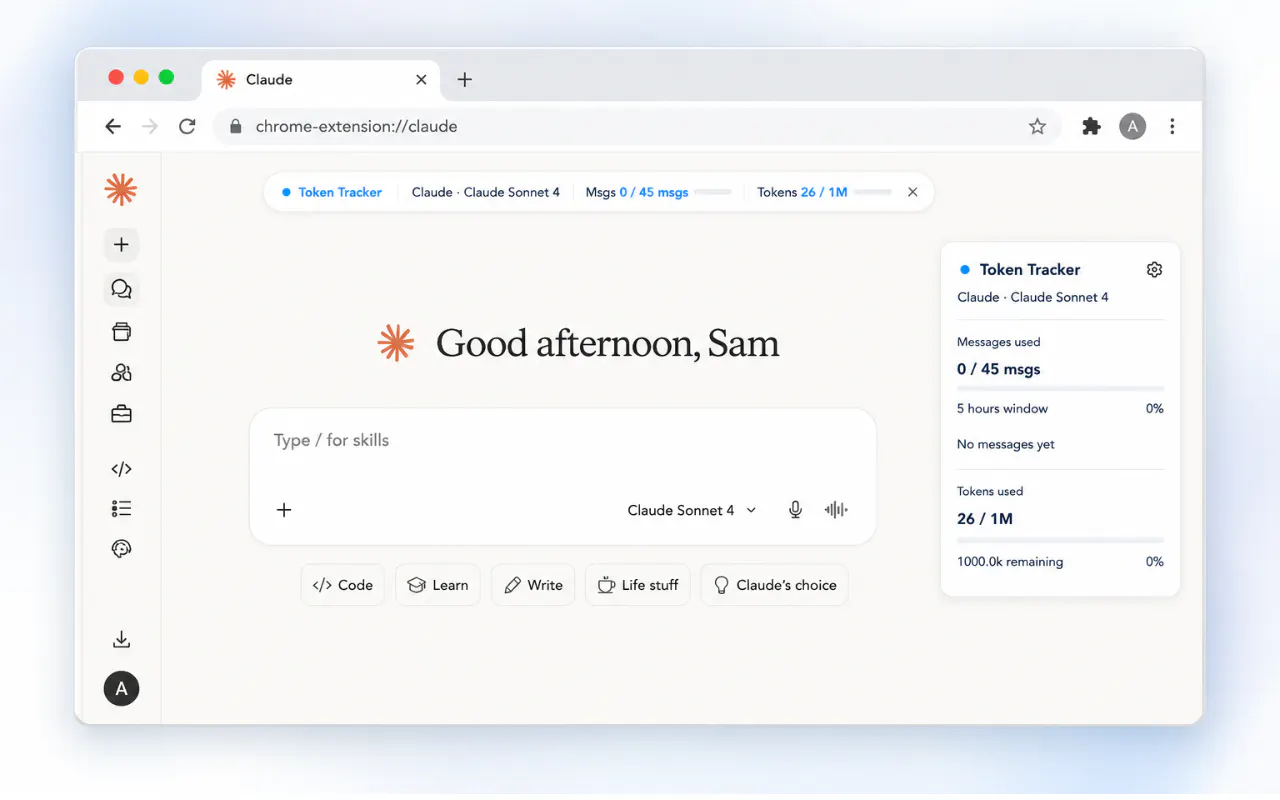Select the Code suggestion chip
Viewport: 1280px width, 800px height.
[343, 585]
